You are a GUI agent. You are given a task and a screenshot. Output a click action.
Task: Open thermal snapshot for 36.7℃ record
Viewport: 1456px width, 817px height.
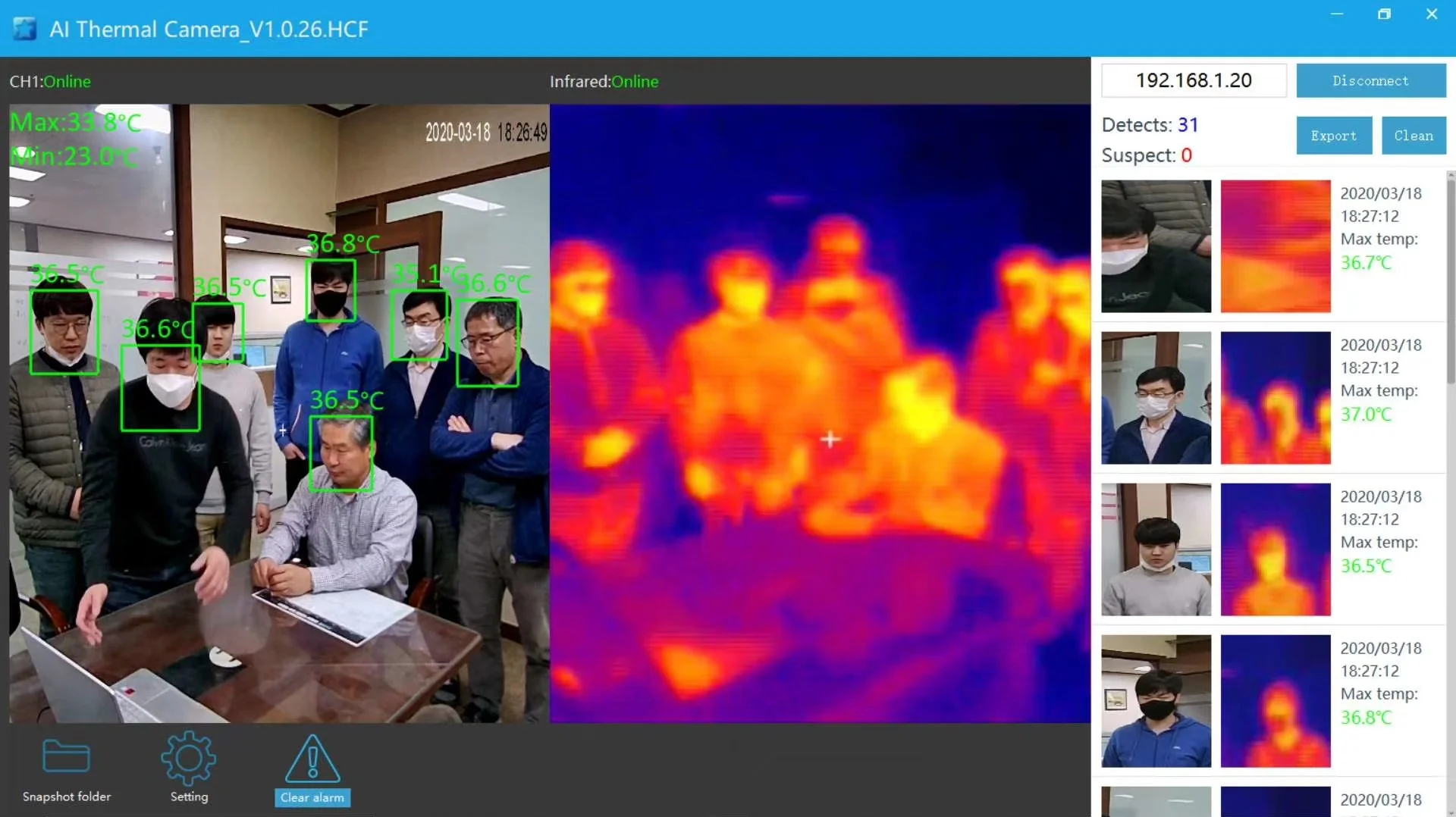tap(1276, 246)
